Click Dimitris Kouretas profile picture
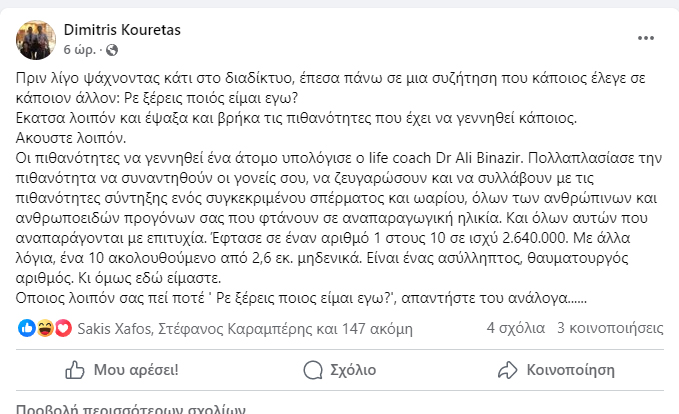 click(x=34, y=38)
